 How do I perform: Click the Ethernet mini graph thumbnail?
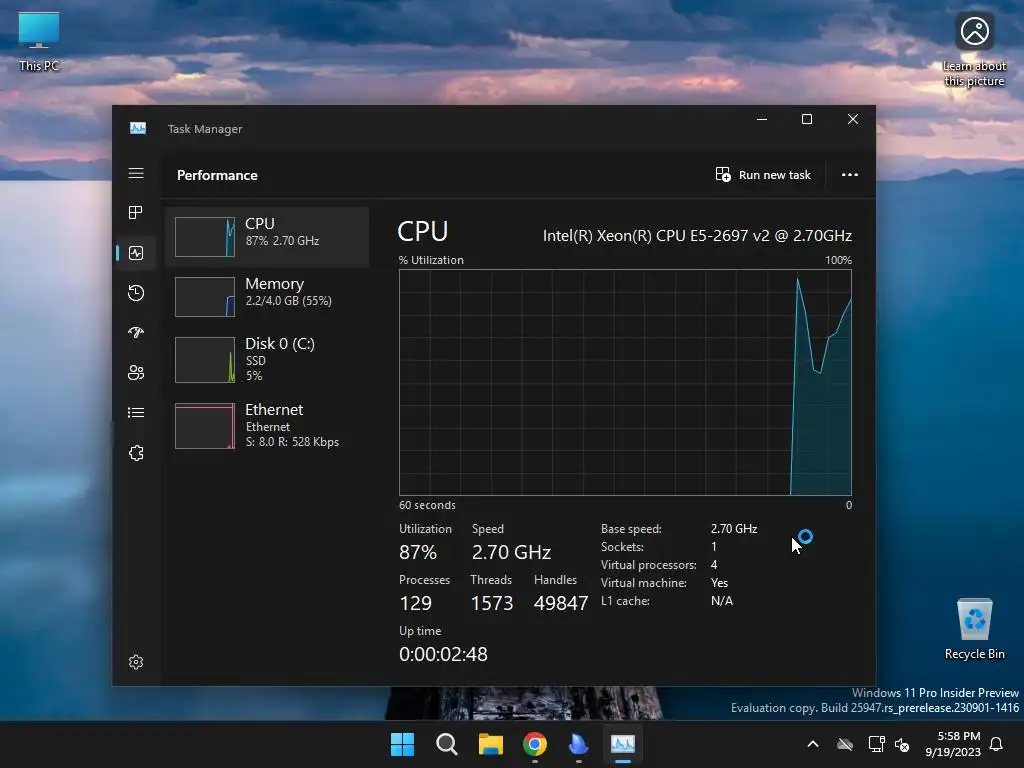click(205, 426)
